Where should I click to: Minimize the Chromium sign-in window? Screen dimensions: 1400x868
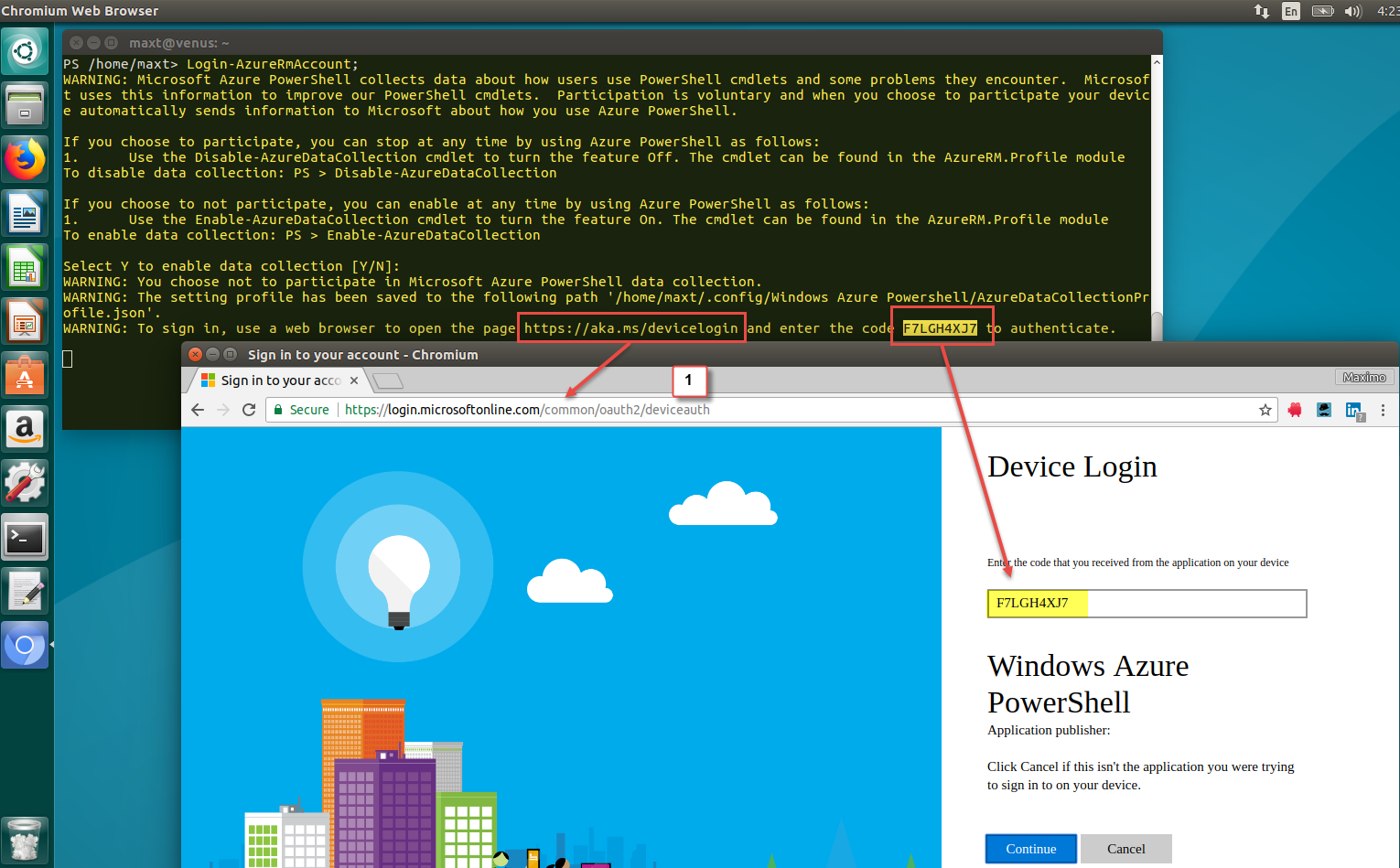click(x=212, y=355)
